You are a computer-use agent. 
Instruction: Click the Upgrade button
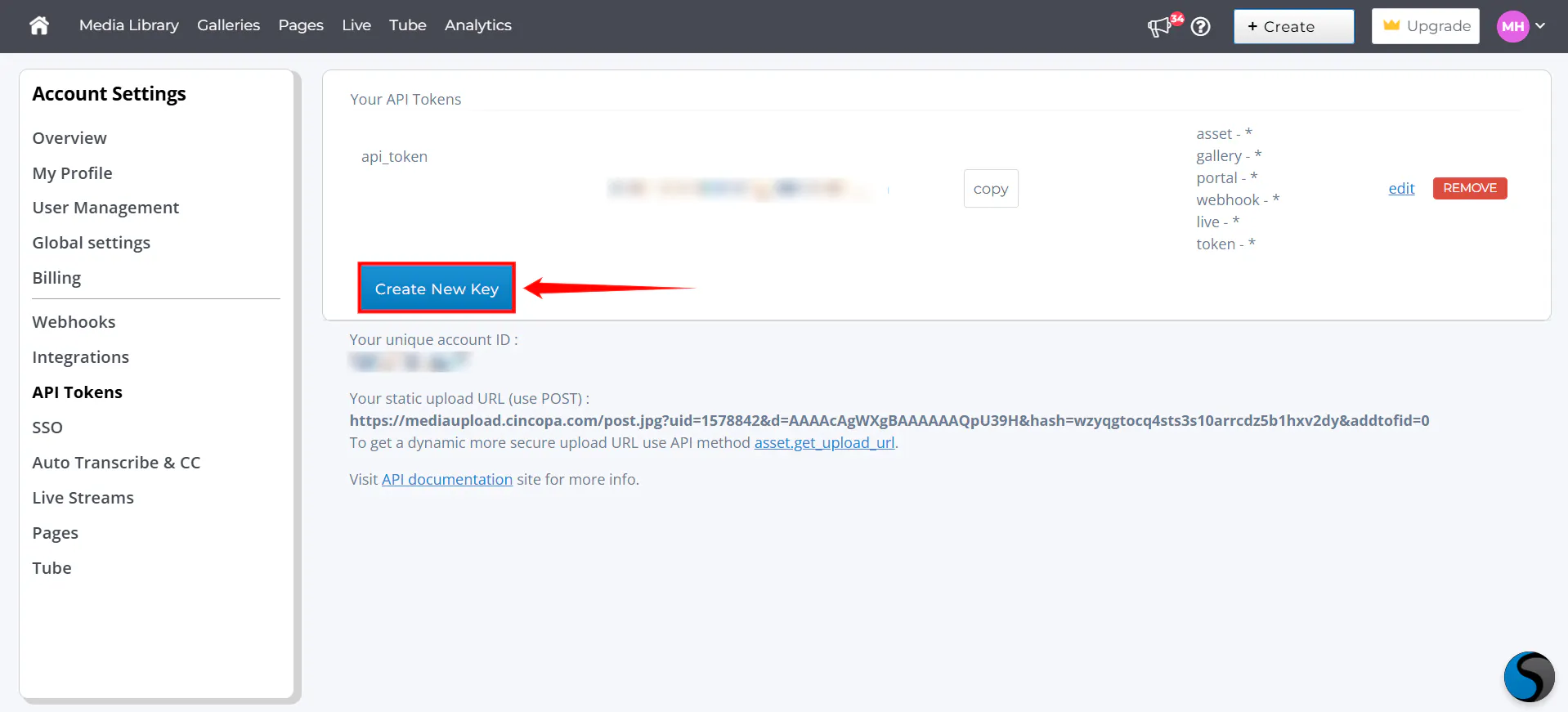(x=1426, y=26)
